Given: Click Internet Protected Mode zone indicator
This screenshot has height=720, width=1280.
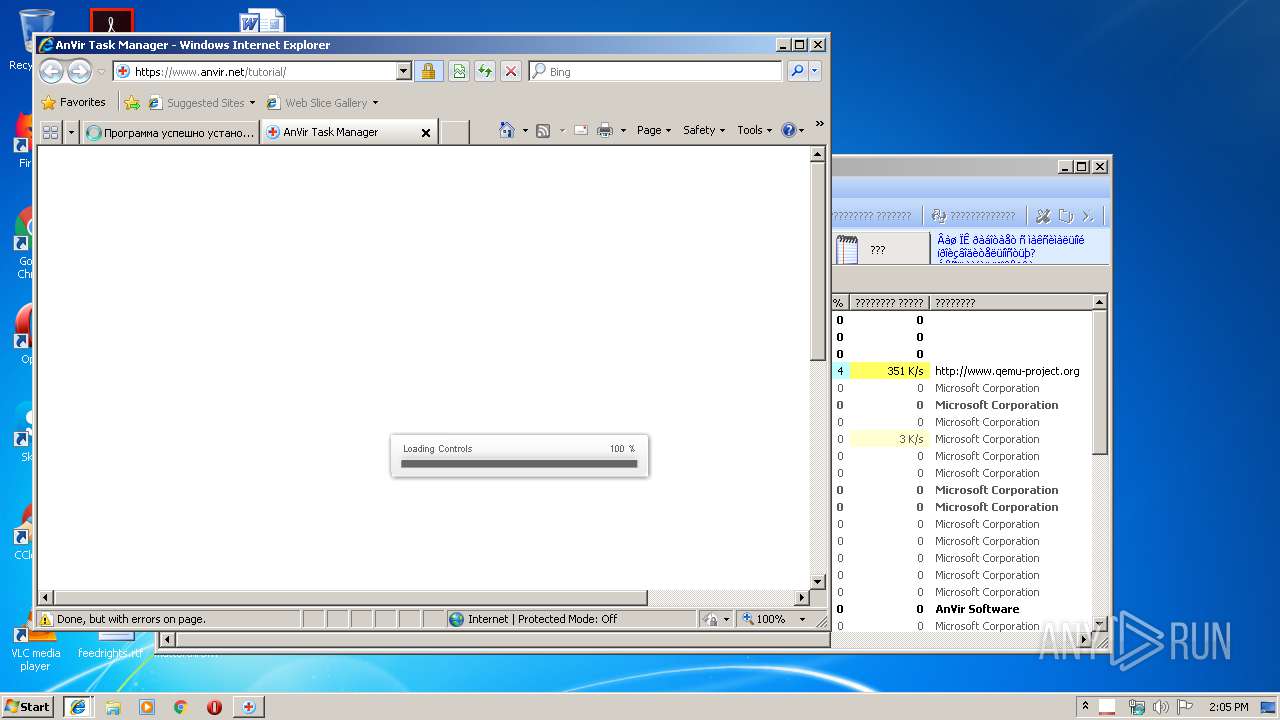Looking at the screenshot, I should point(532,619).
